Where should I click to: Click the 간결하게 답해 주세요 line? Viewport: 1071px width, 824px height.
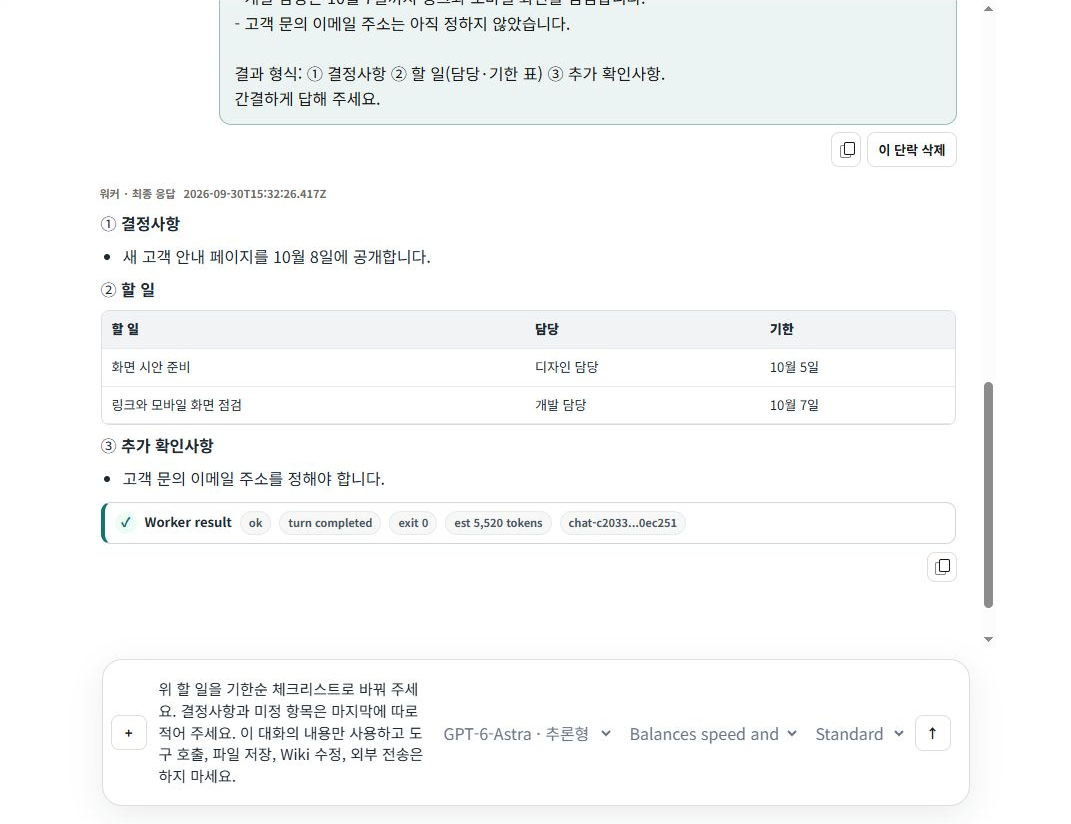click(307, 99)
